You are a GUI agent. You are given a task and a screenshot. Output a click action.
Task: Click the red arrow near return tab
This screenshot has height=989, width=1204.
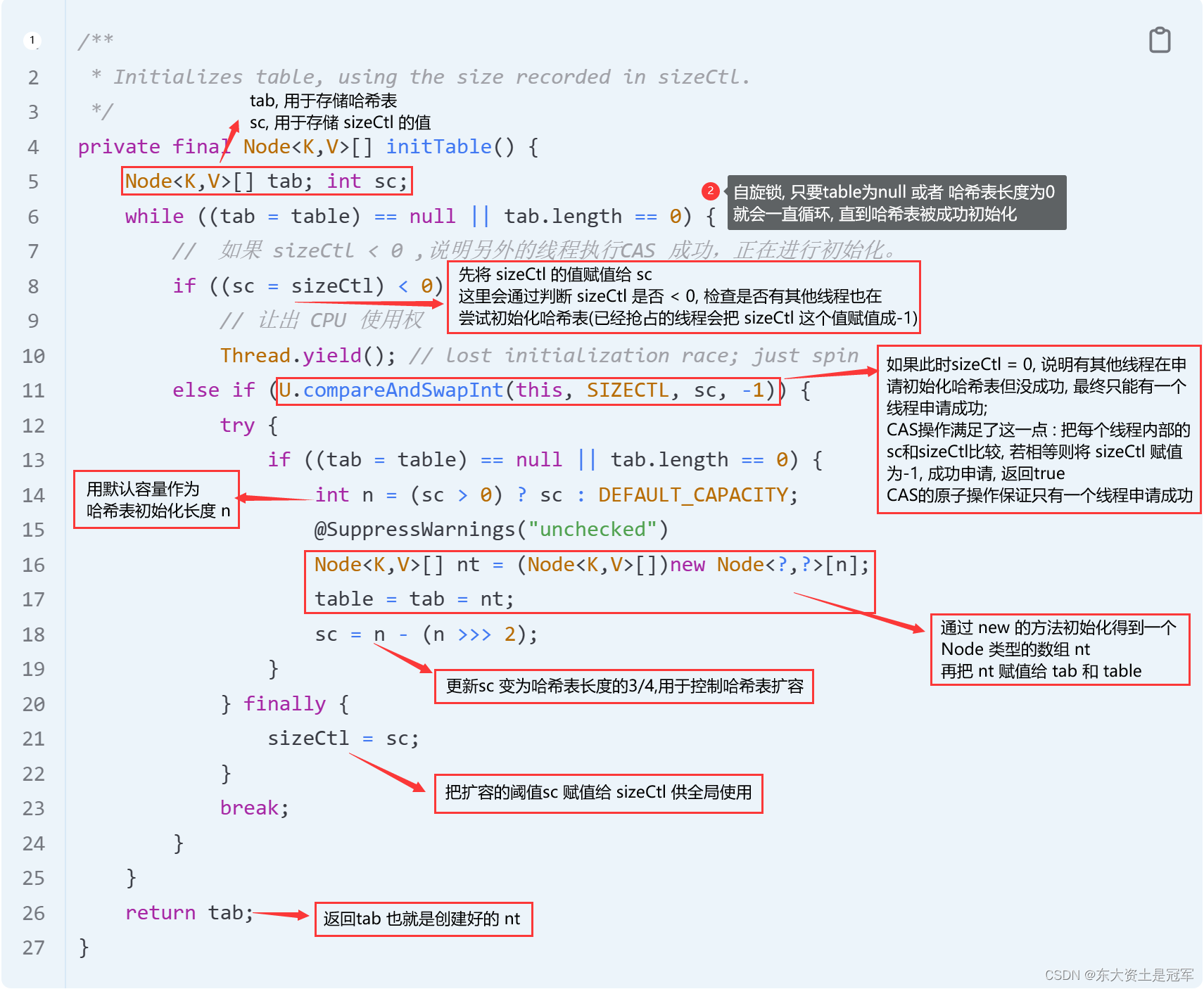coord(281,915)
